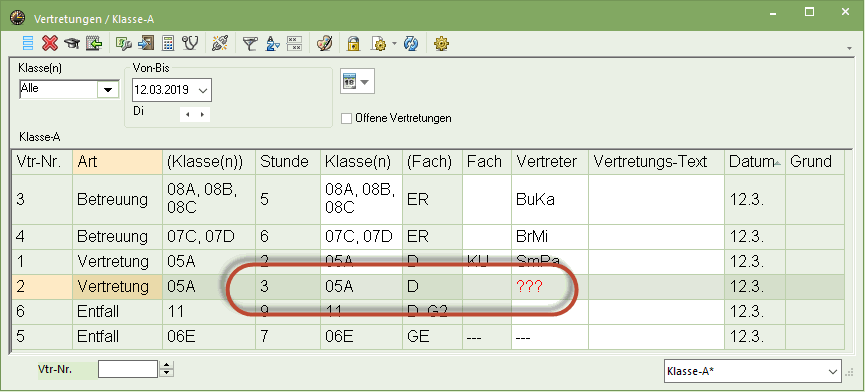
Task: Click the Vtr-Nr. column header
Action: [42, 162]
